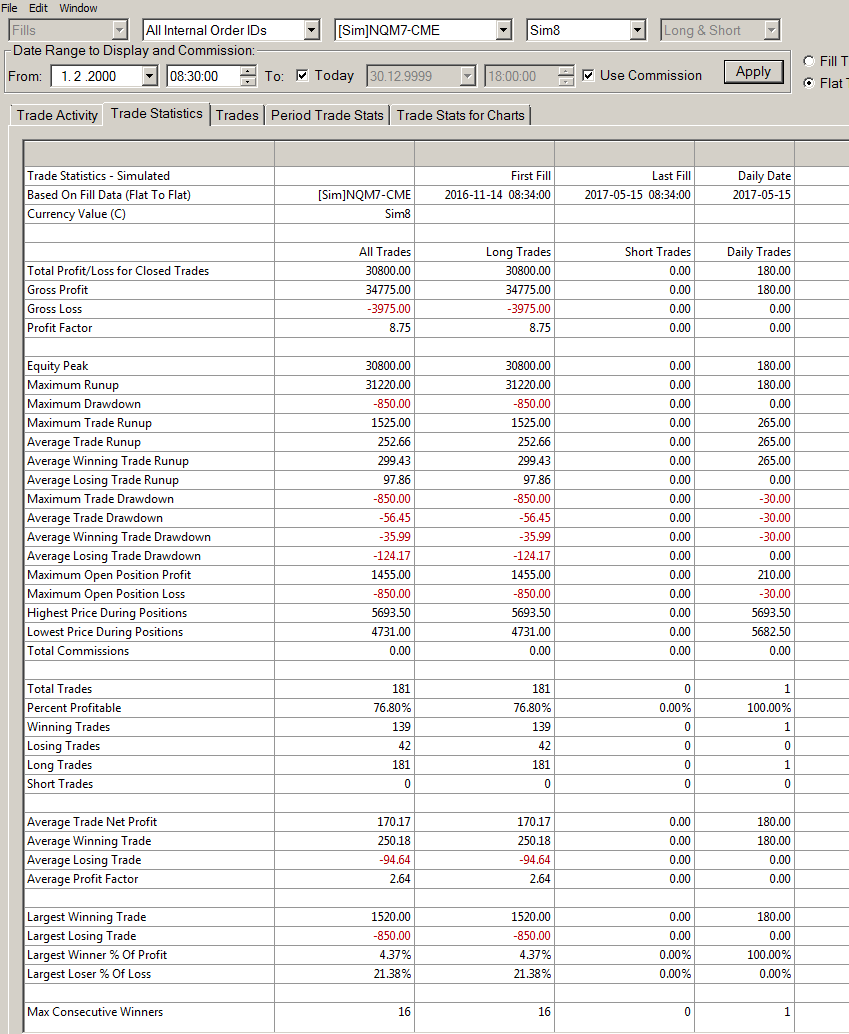Open the File menu
Viewport: 849px width, 1034px height.
[9, 8]
